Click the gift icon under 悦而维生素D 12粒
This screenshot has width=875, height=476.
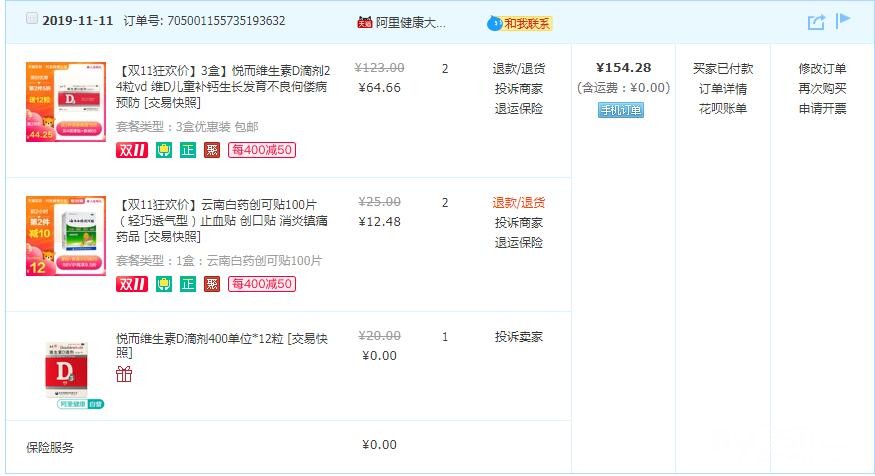click(x=124, y=374)
